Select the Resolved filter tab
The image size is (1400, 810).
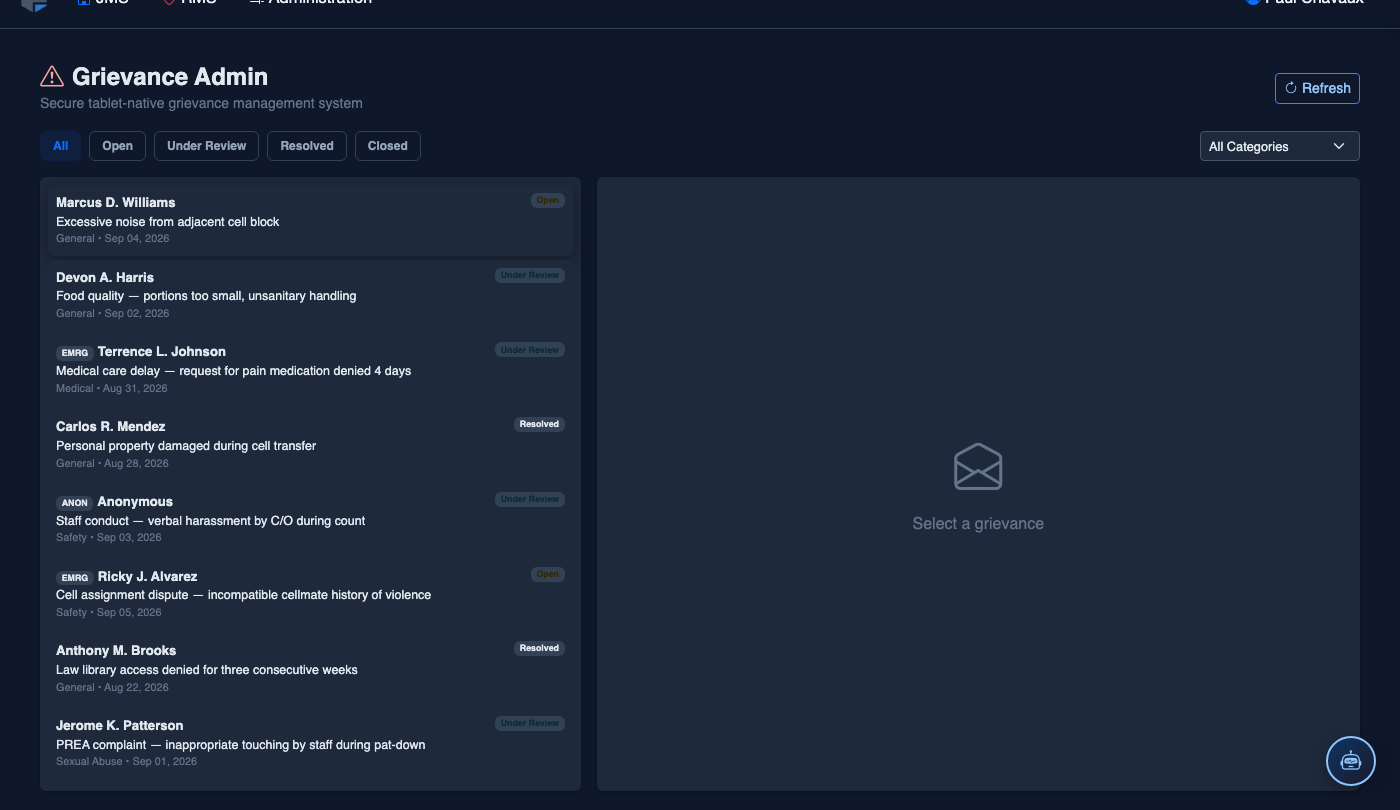307,146
